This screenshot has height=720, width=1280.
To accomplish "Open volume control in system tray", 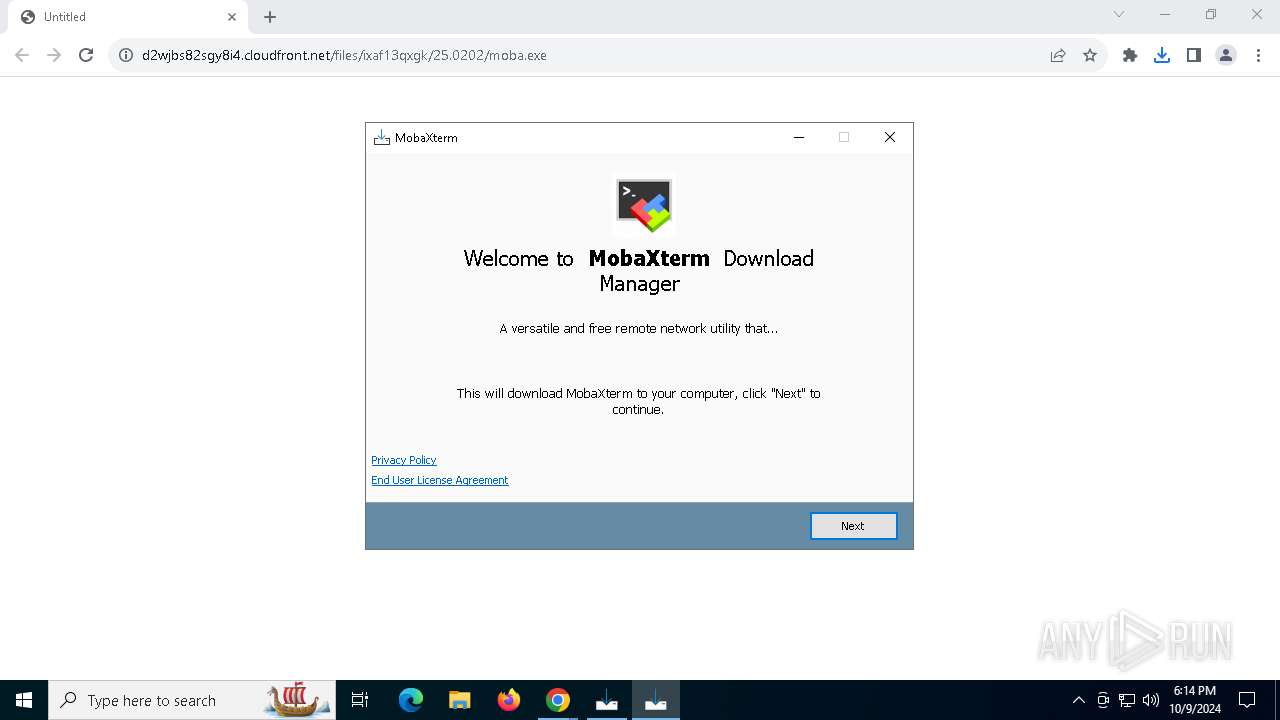I will [1151, 700].
